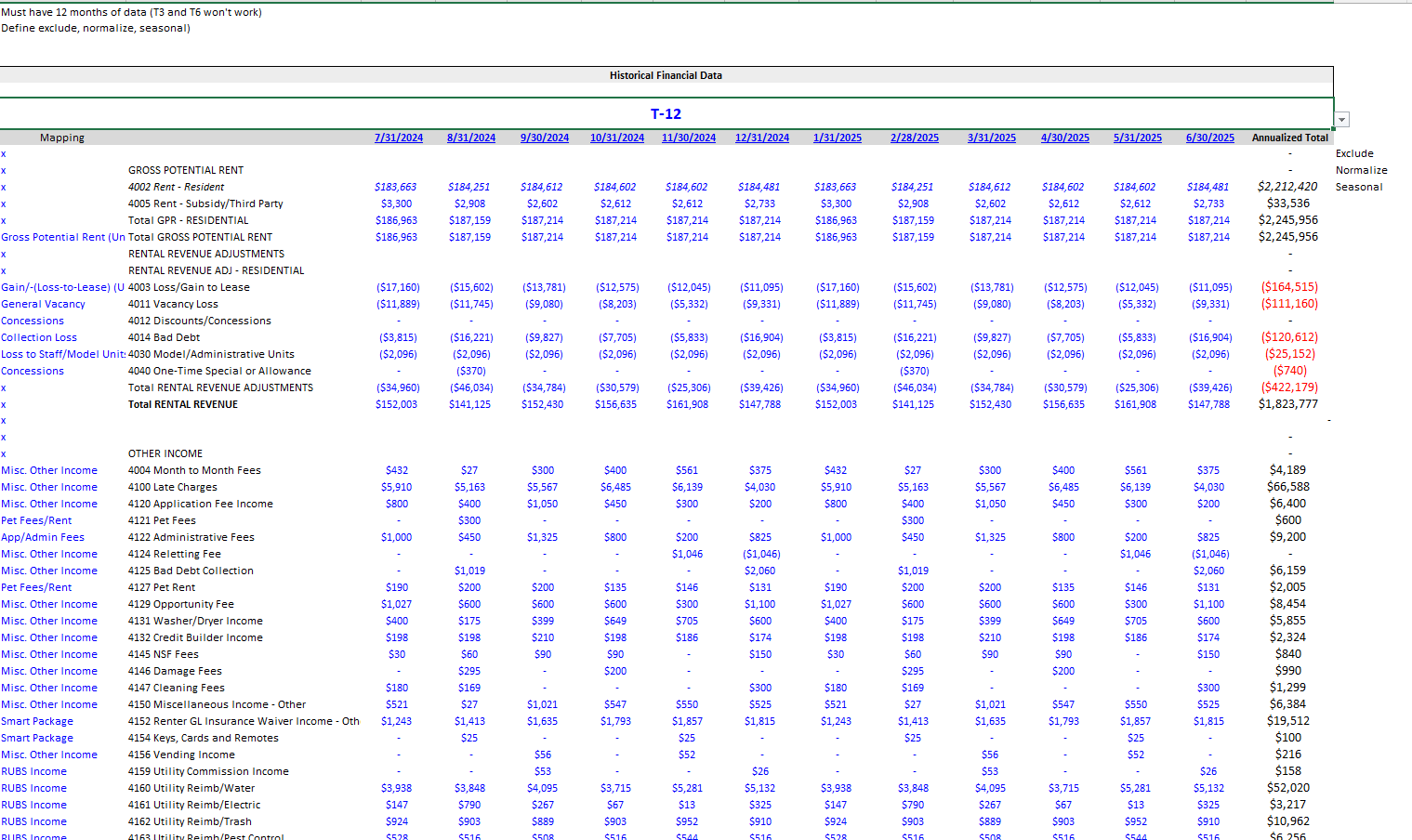This screenshot has height=840, width=1412.
Task: Select the '4012 Discounts/Concessions' label
Action: click(200, 321)
